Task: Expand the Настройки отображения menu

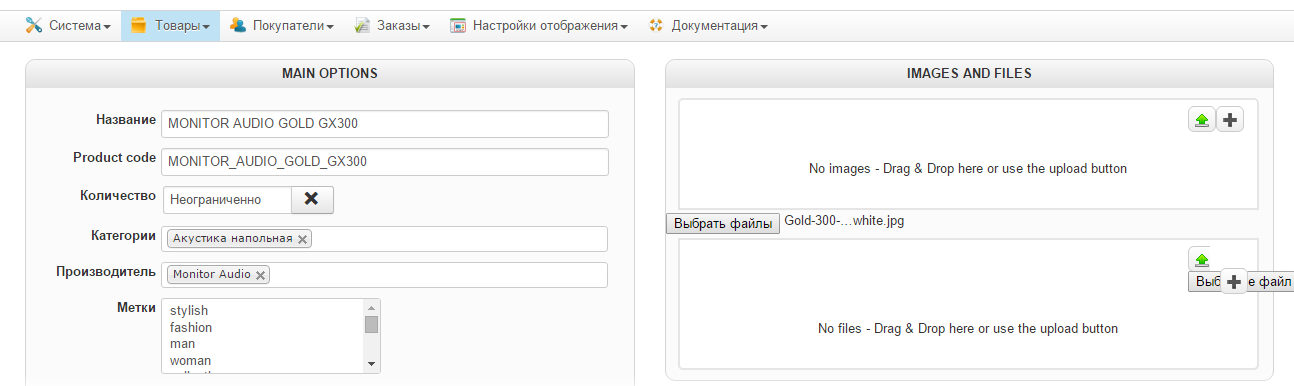Action: pyautogui.click(x=539, y=26)
